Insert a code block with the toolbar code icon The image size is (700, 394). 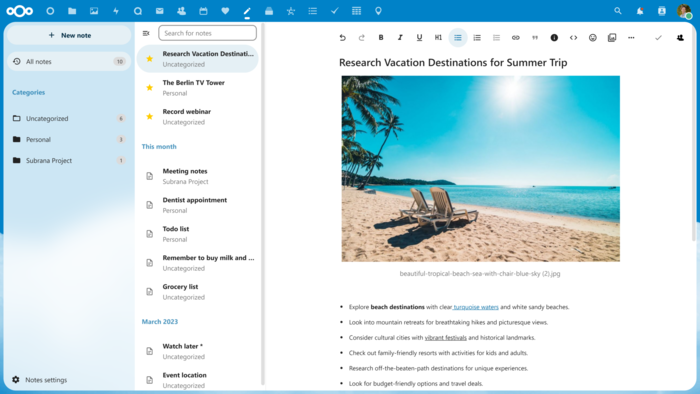pos(573,37)
